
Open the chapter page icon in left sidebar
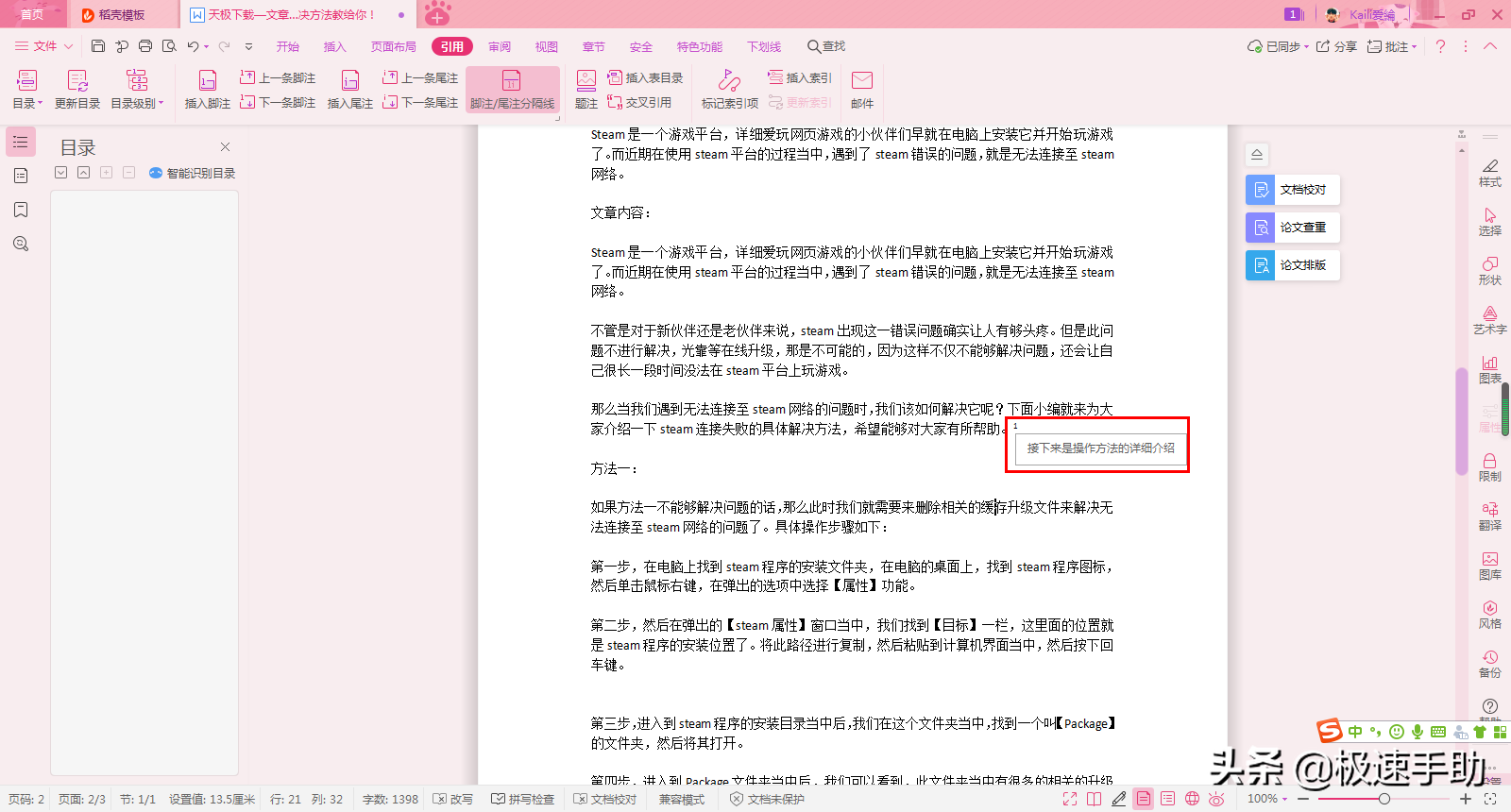[21, 176]
